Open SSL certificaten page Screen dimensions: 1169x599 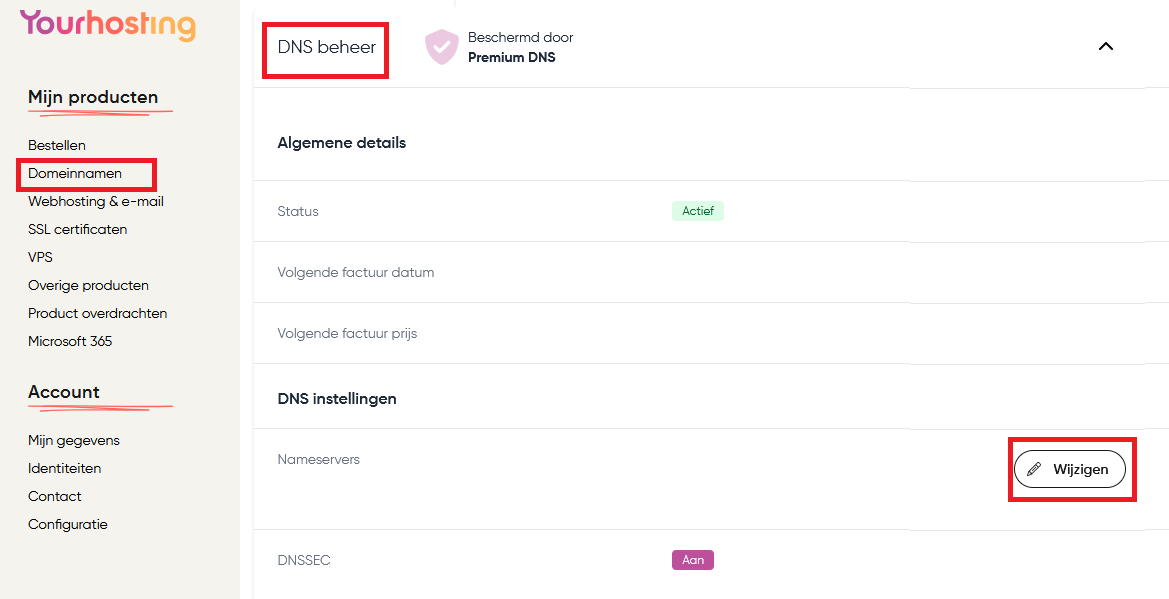click(78, 229)
